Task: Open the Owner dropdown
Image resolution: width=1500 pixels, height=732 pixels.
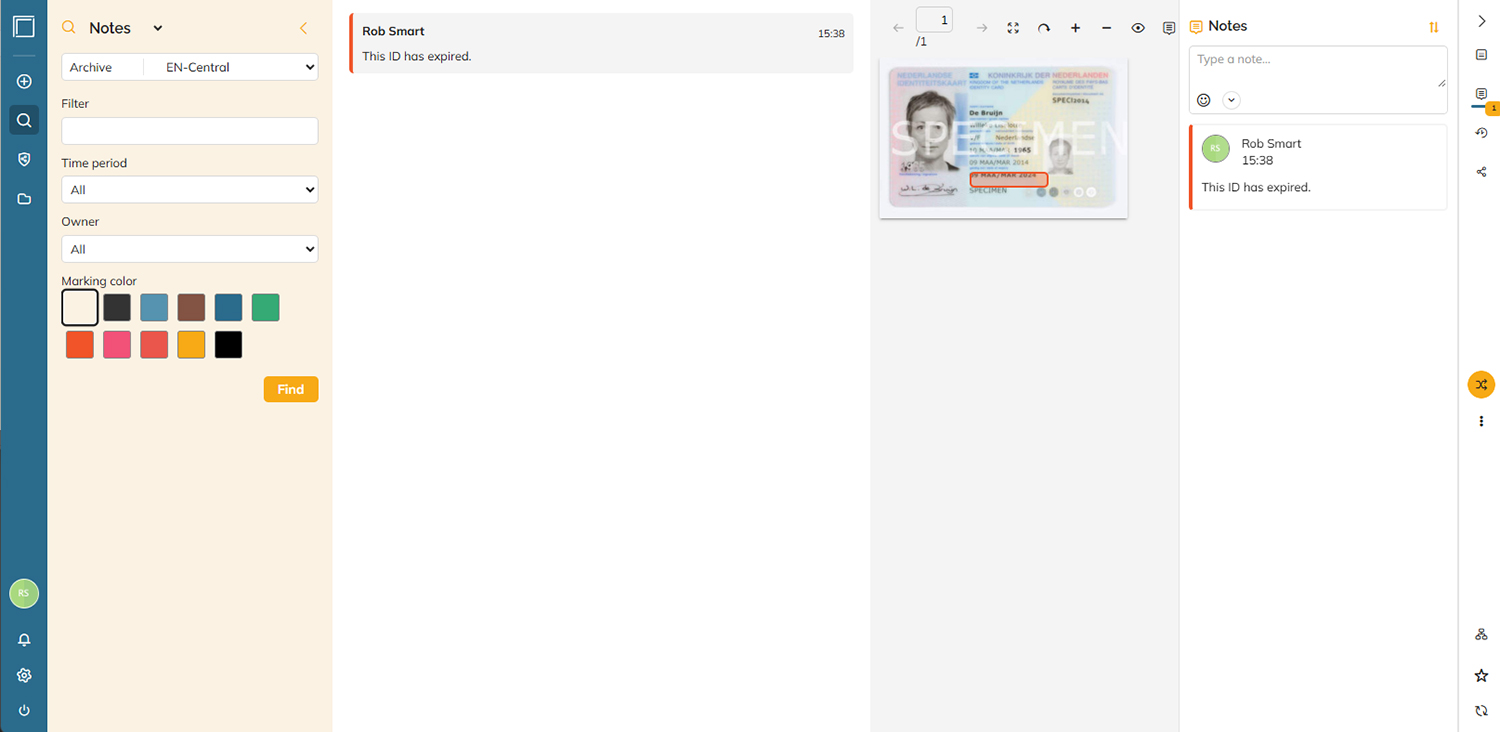Action: [x=190, y=249]
